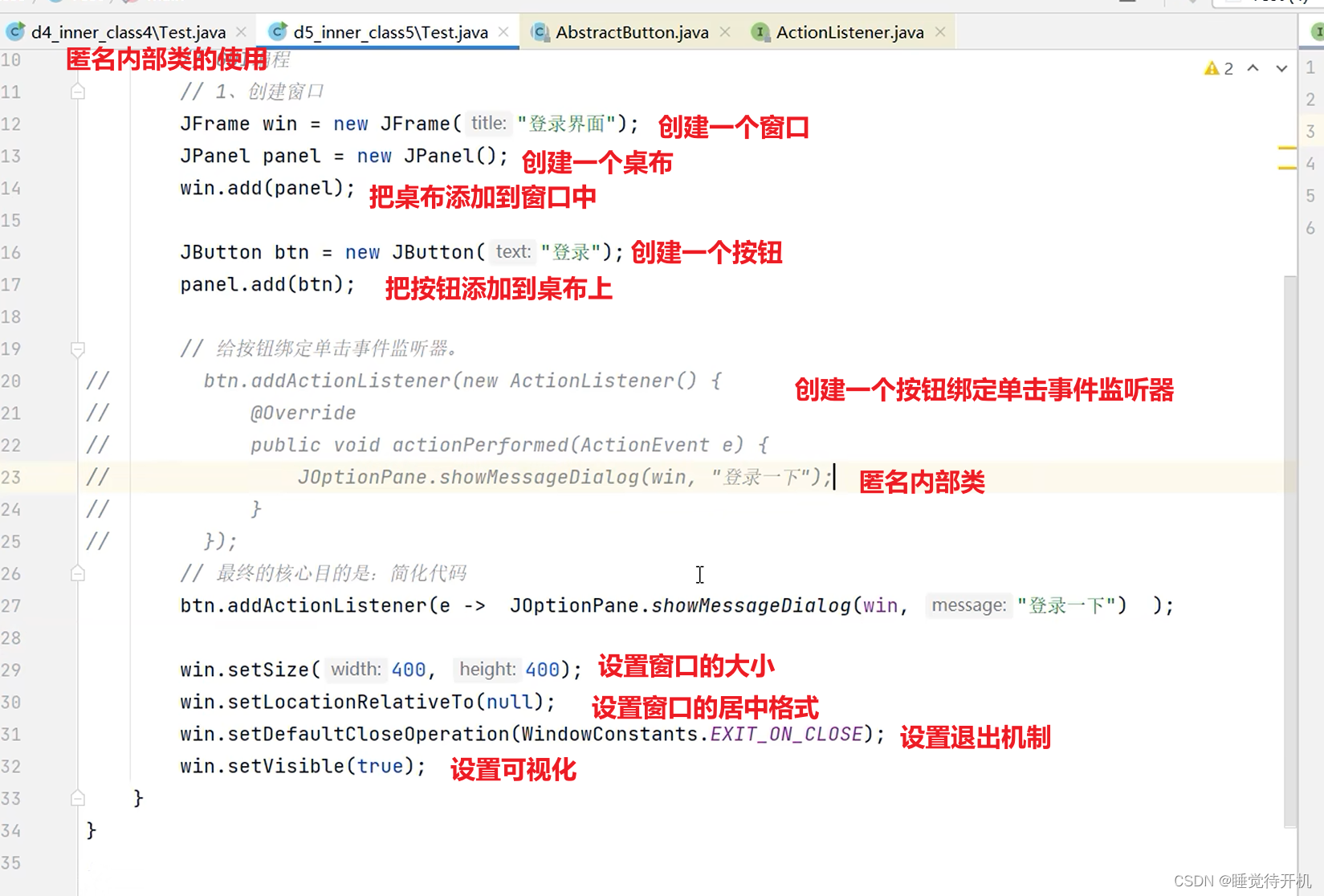Click commented actionPerformed signature on line 22

point(510,445)
